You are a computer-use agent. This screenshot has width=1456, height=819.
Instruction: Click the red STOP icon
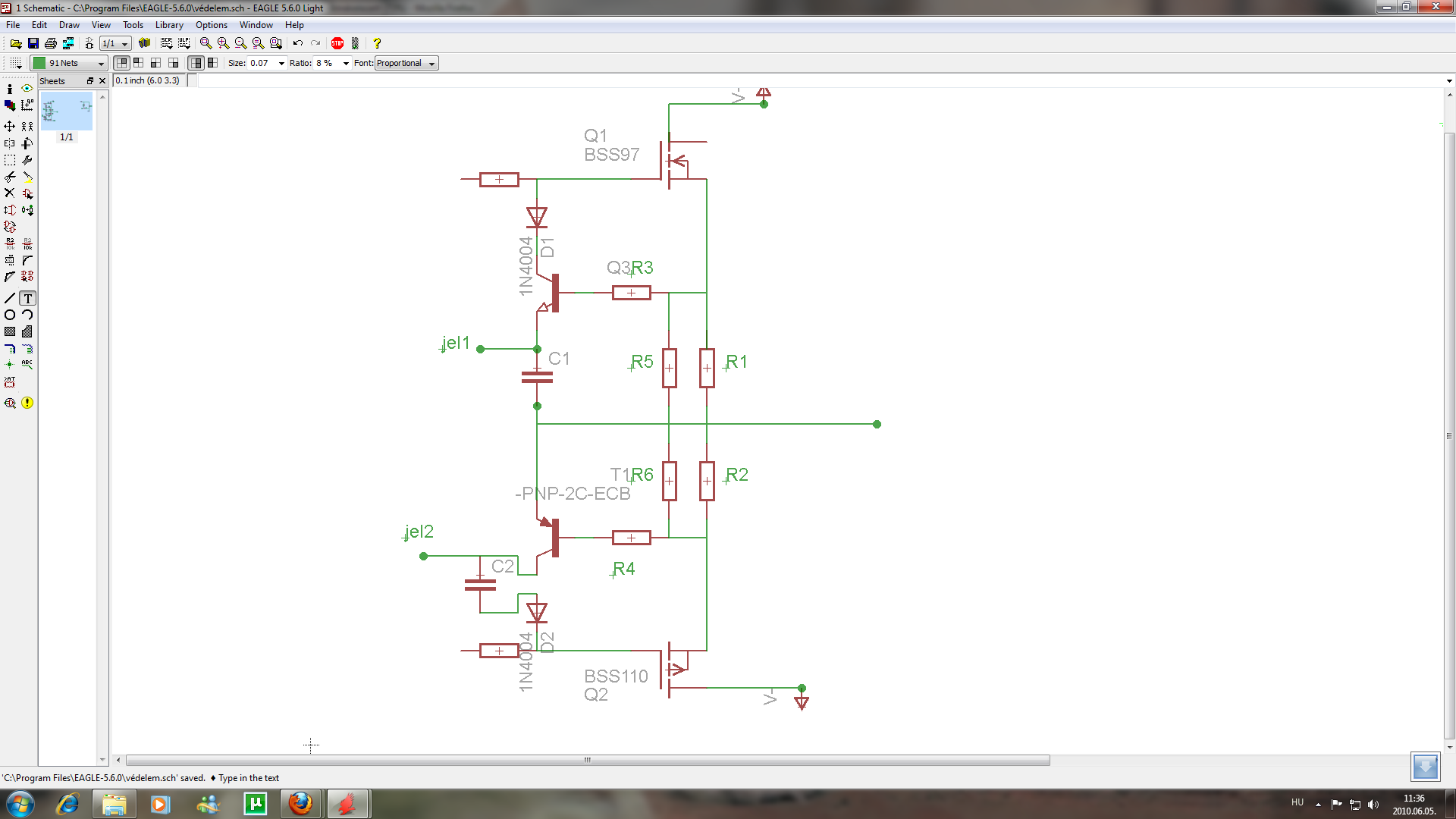click(x=337, y=43)
